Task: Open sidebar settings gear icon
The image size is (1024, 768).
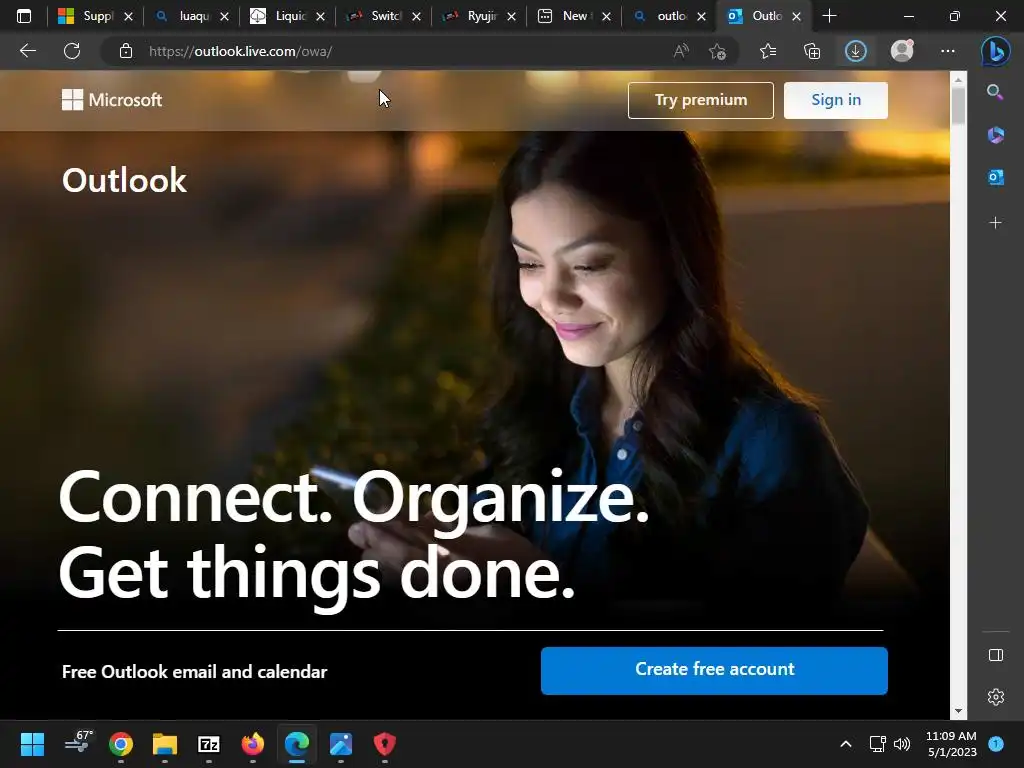Action: point(996,697)
